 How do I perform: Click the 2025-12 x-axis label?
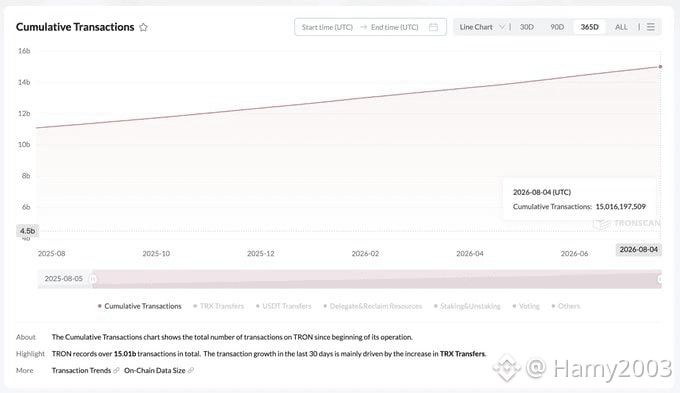click(261, 253)
